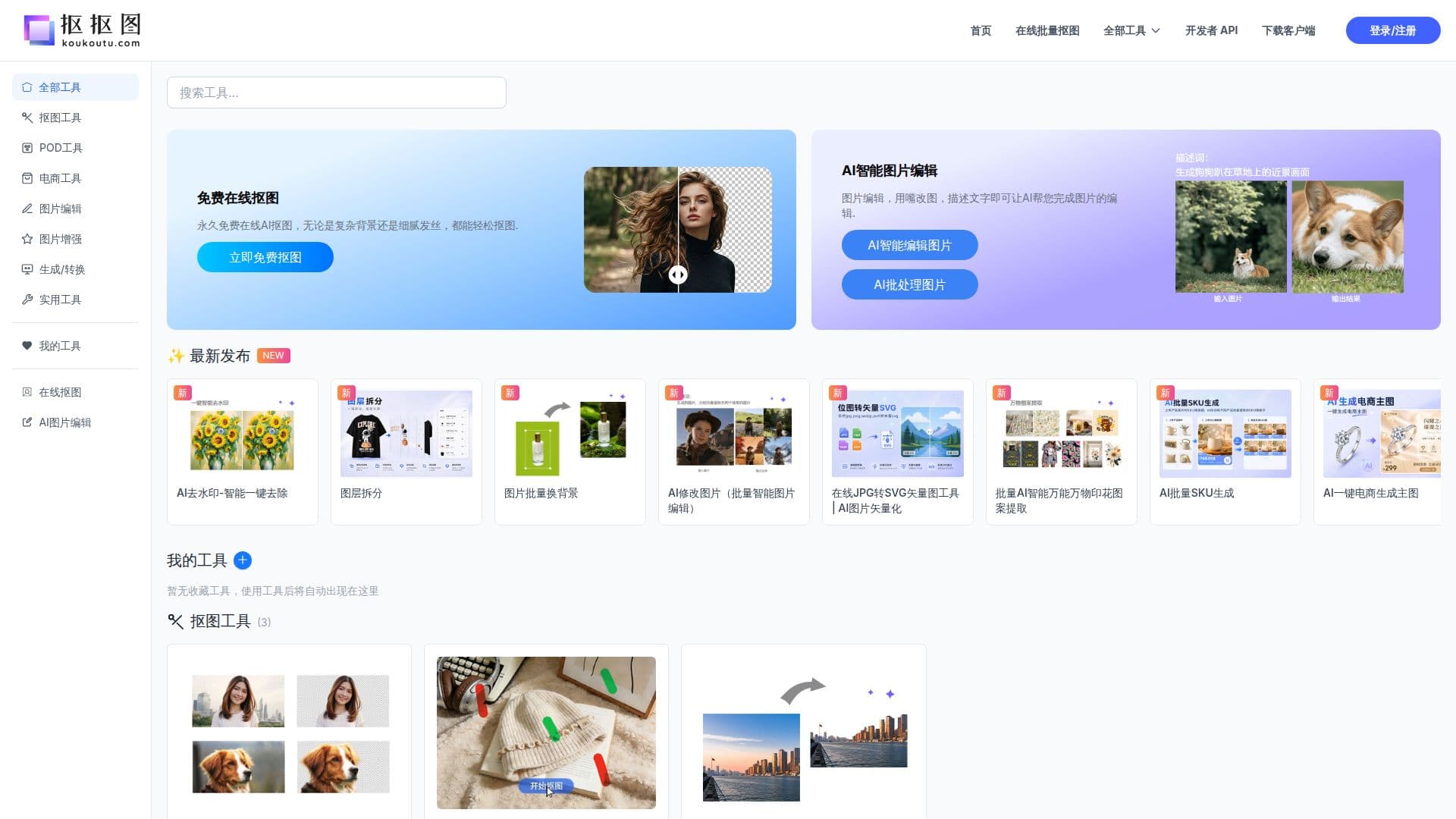Click the before/after slider handle on portrait
1456x819 pixels.
point(678,275)
